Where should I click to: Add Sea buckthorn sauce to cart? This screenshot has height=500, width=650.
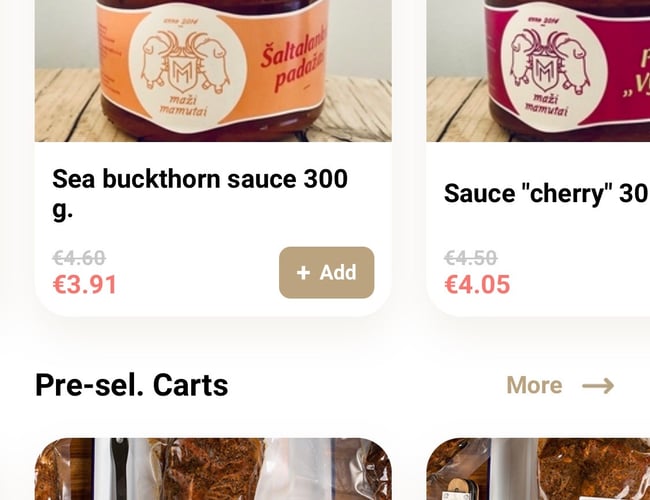[326, 273]
